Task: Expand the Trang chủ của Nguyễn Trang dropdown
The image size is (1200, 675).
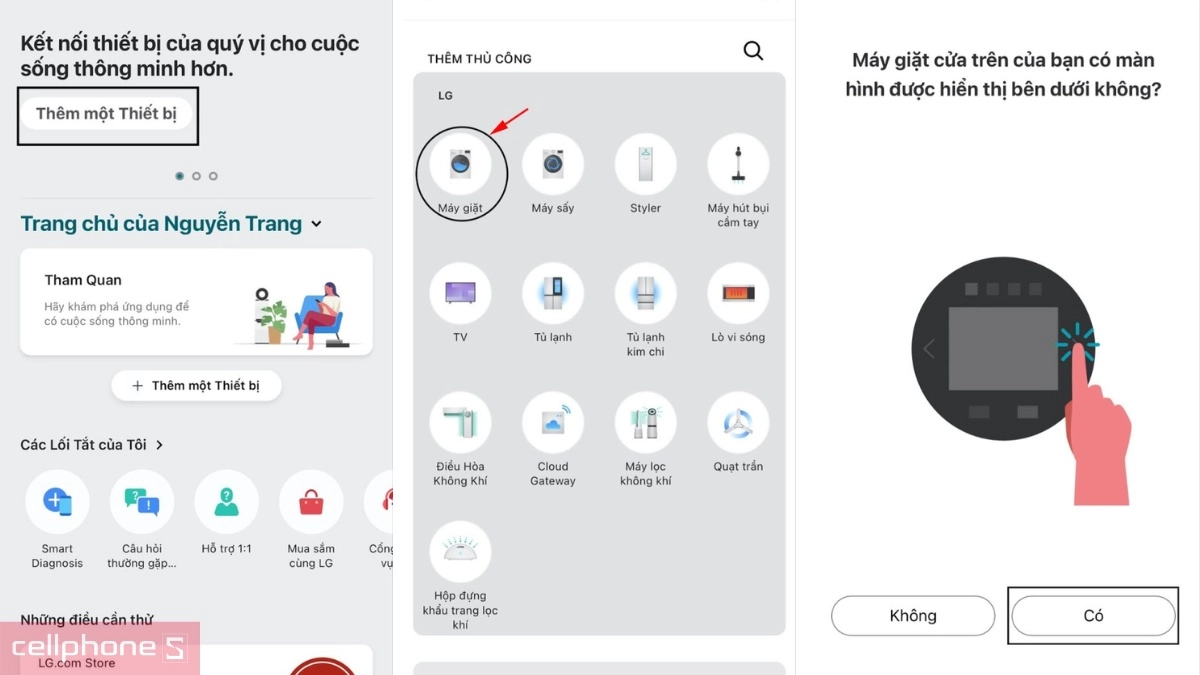Action: click(317, 224)
